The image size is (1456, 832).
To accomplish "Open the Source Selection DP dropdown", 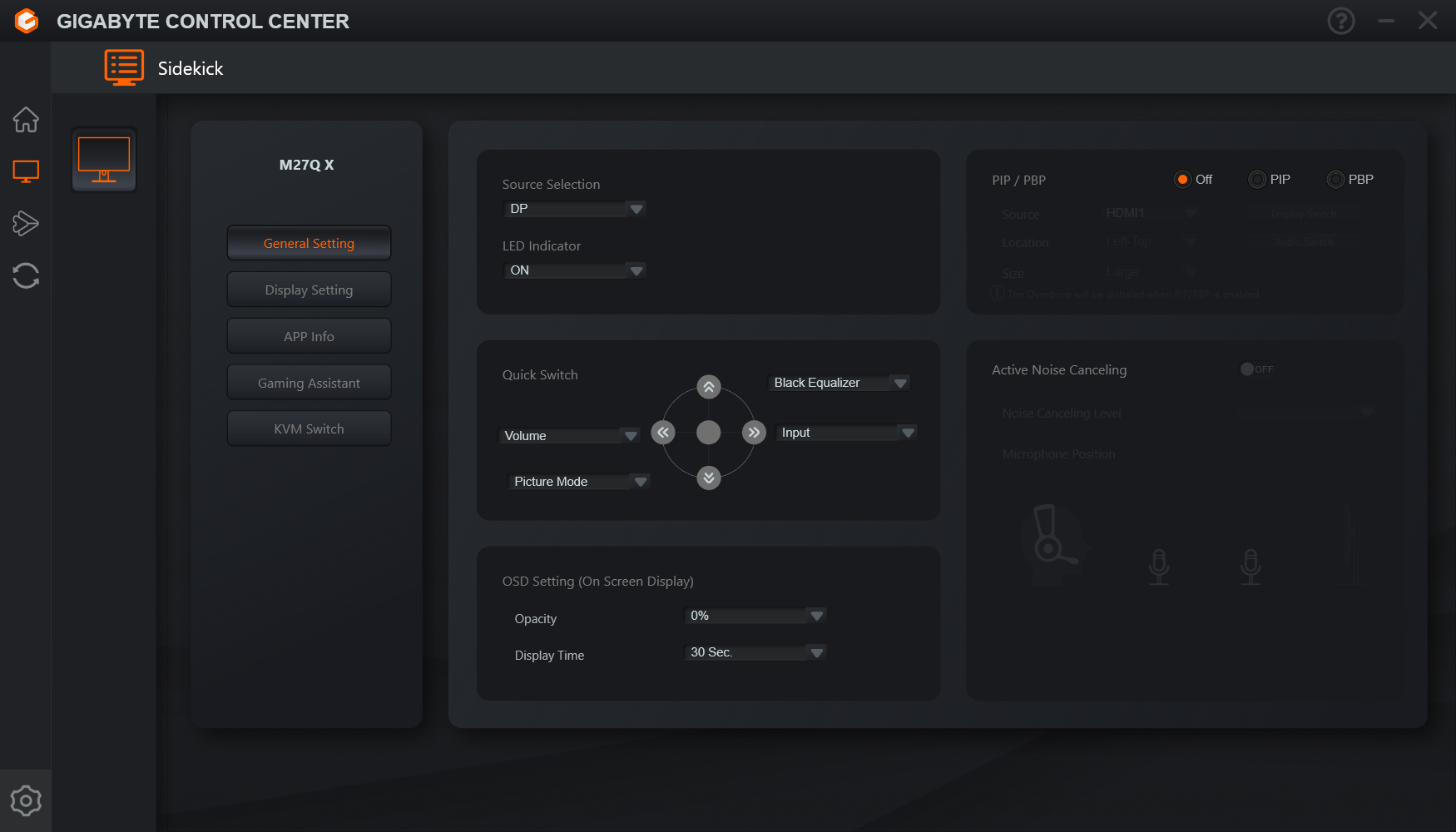I will point(575,209).
